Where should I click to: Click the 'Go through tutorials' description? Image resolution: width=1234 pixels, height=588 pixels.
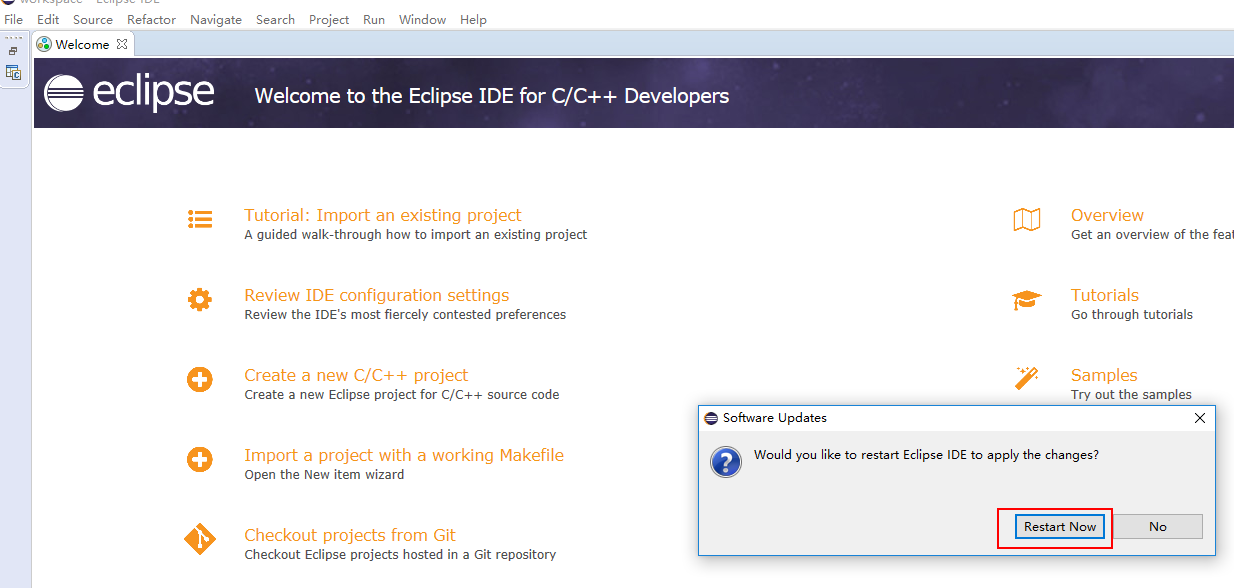(x=1132, y=315)
